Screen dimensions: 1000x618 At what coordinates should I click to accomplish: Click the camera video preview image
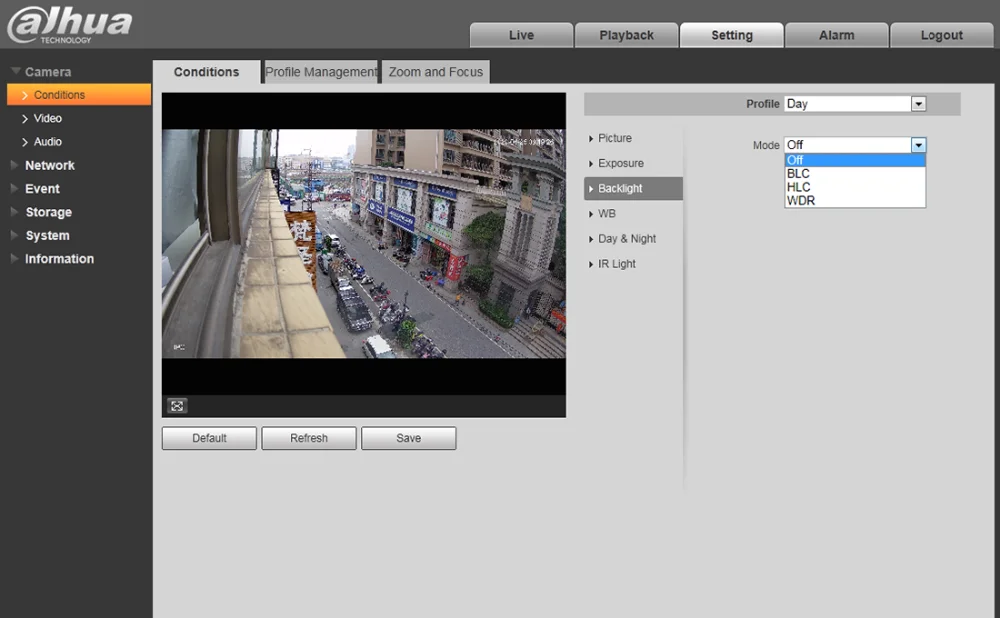click(x=363, y=243)
